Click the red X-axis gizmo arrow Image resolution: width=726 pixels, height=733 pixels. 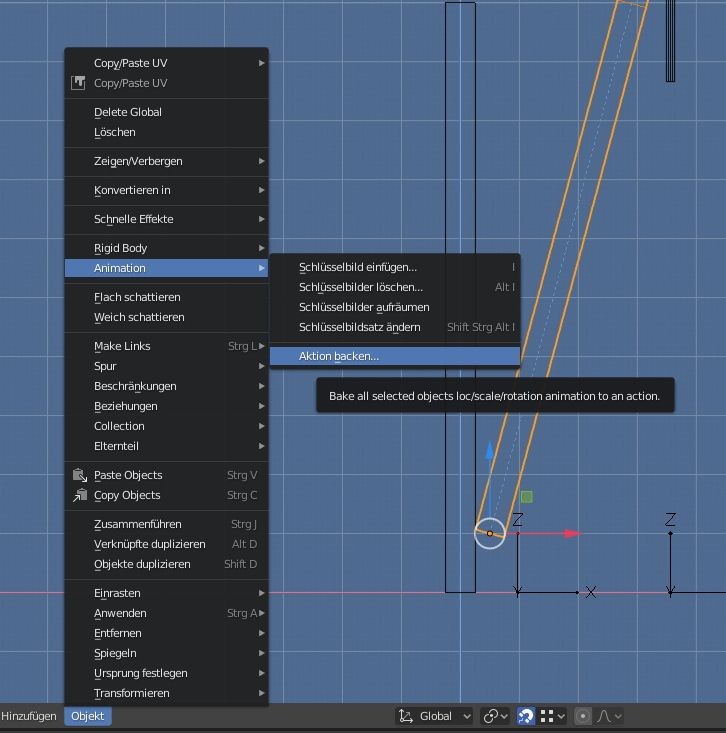[x=571, y=533]
